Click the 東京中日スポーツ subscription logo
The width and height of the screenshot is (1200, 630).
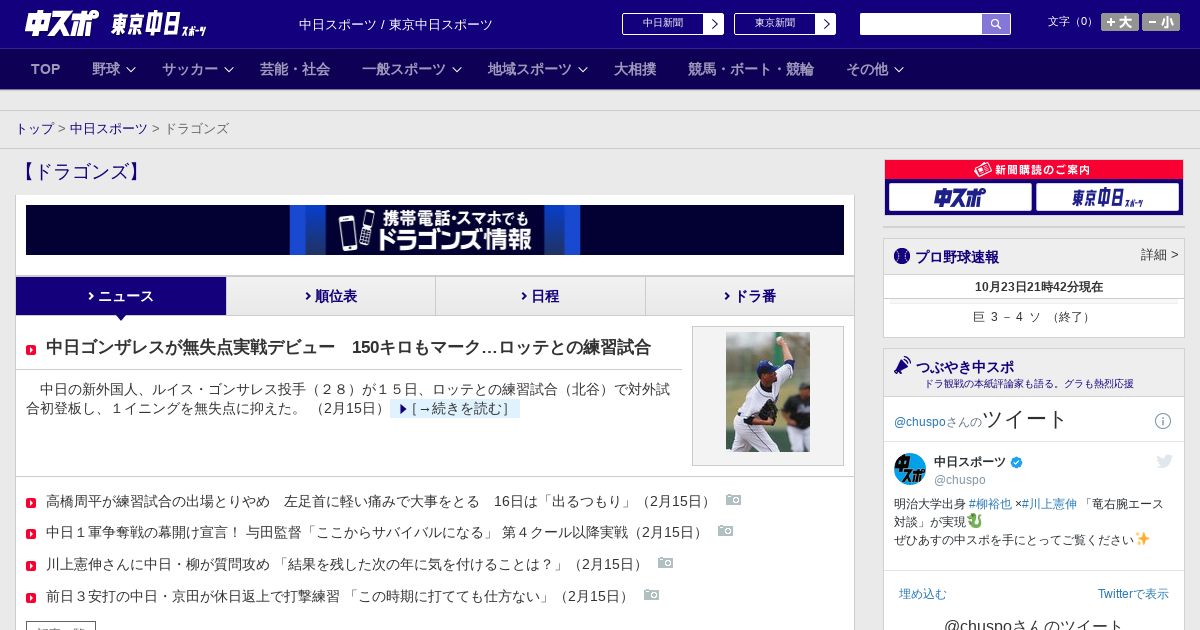[1107, 197]
